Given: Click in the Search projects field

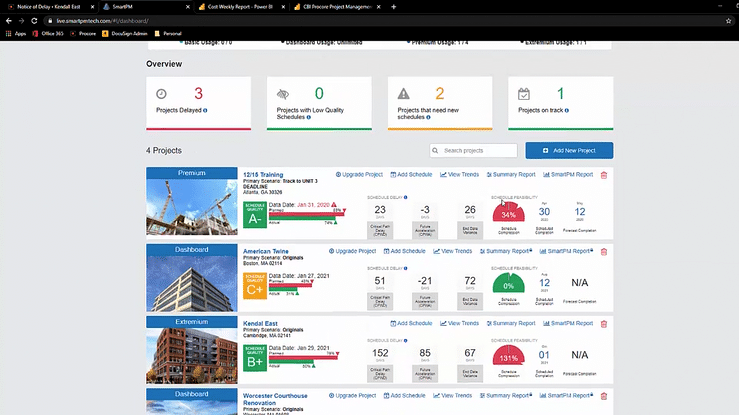Looking at the screenshot, I should 473,150.
